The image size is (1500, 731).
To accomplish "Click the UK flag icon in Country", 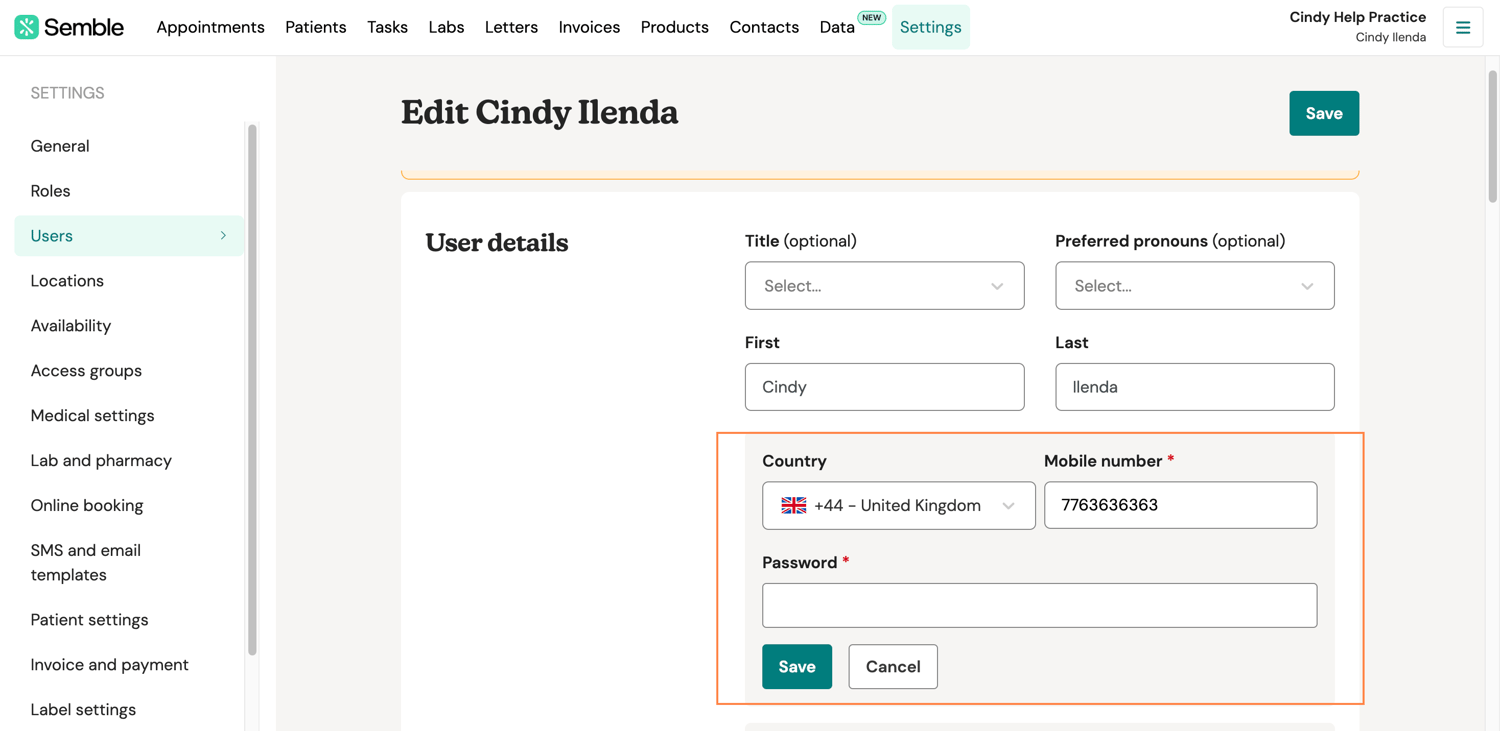I will tap(794, 506).
